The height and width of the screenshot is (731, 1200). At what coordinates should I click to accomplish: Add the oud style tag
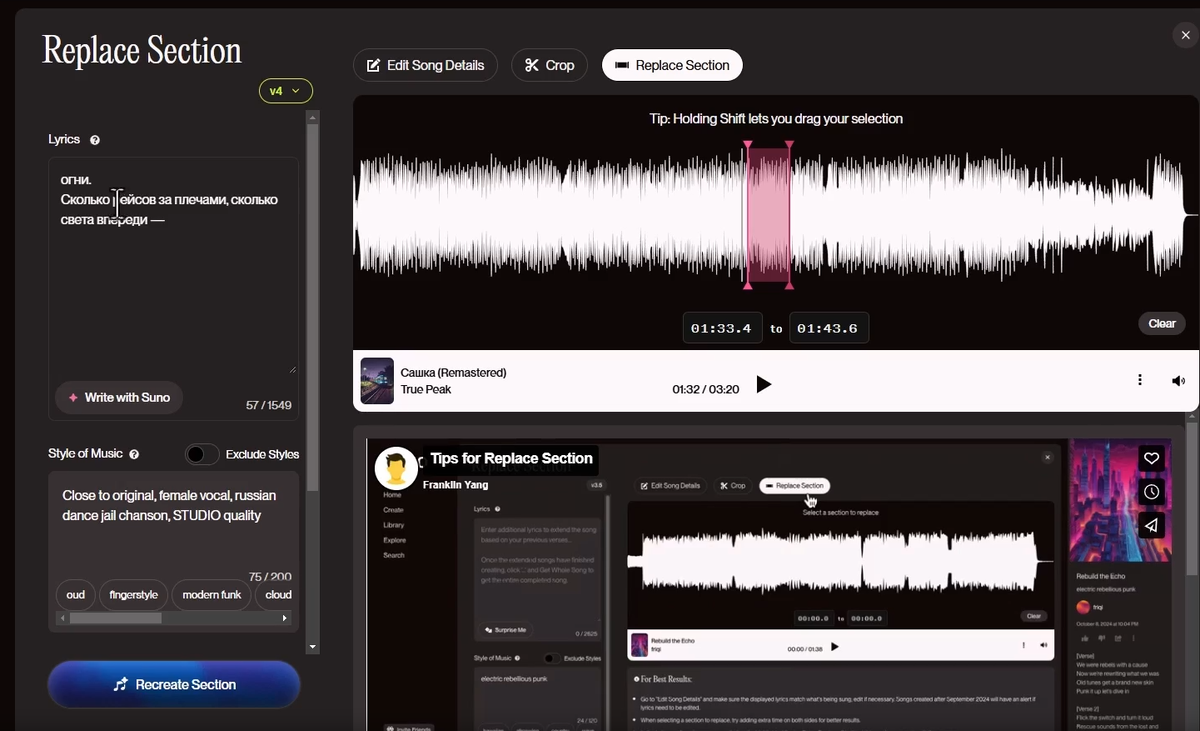point(76,594)
